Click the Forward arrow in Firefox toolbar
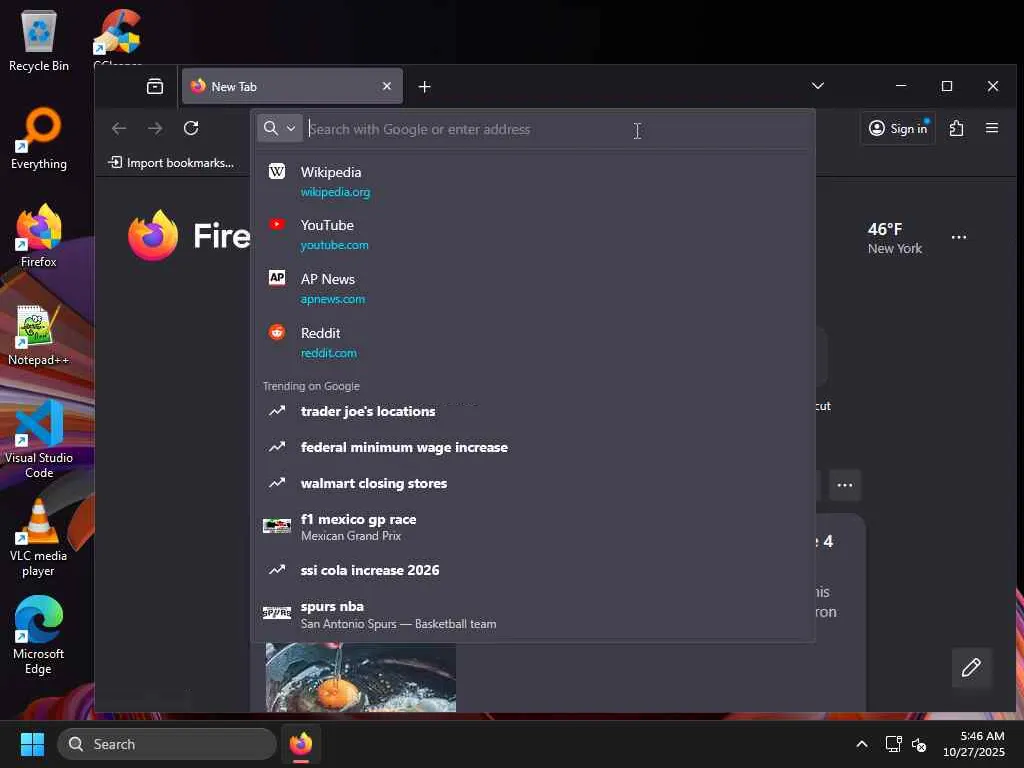1024x768 pixels. pos(155,129)
